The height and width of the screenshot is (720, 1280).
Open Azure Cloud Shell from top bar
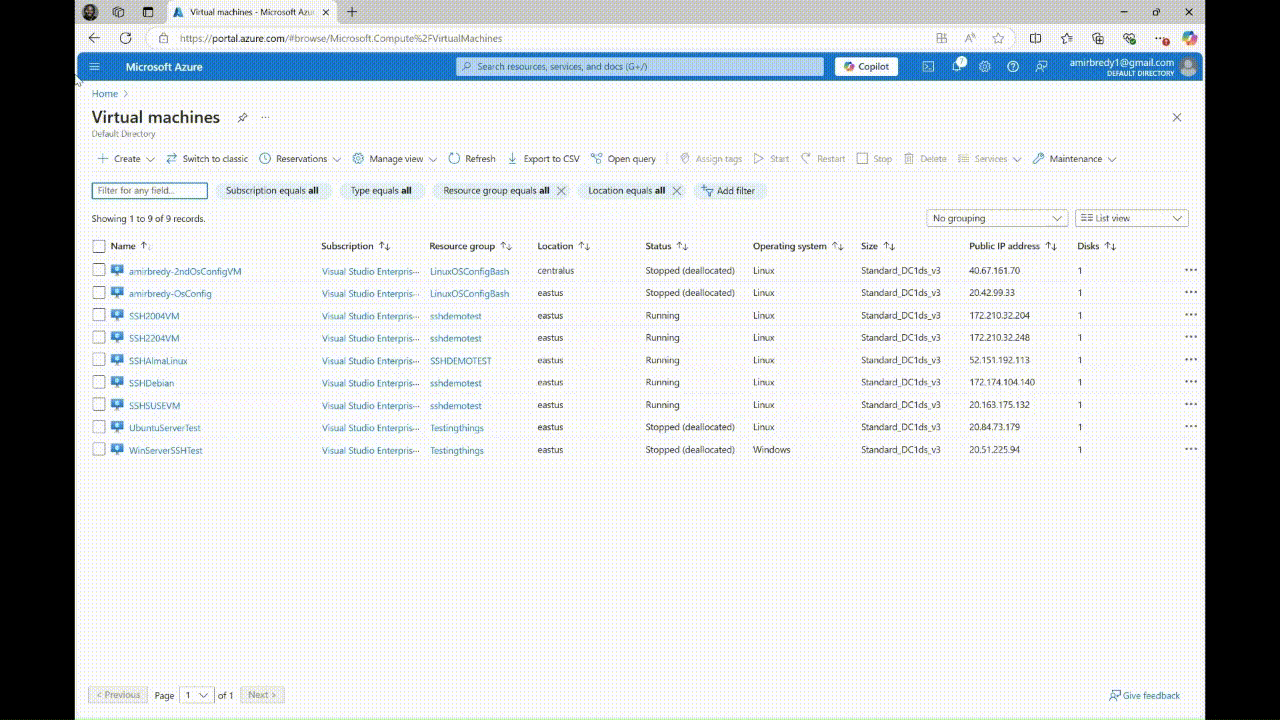pyautogui.click(x=928, y=66)
